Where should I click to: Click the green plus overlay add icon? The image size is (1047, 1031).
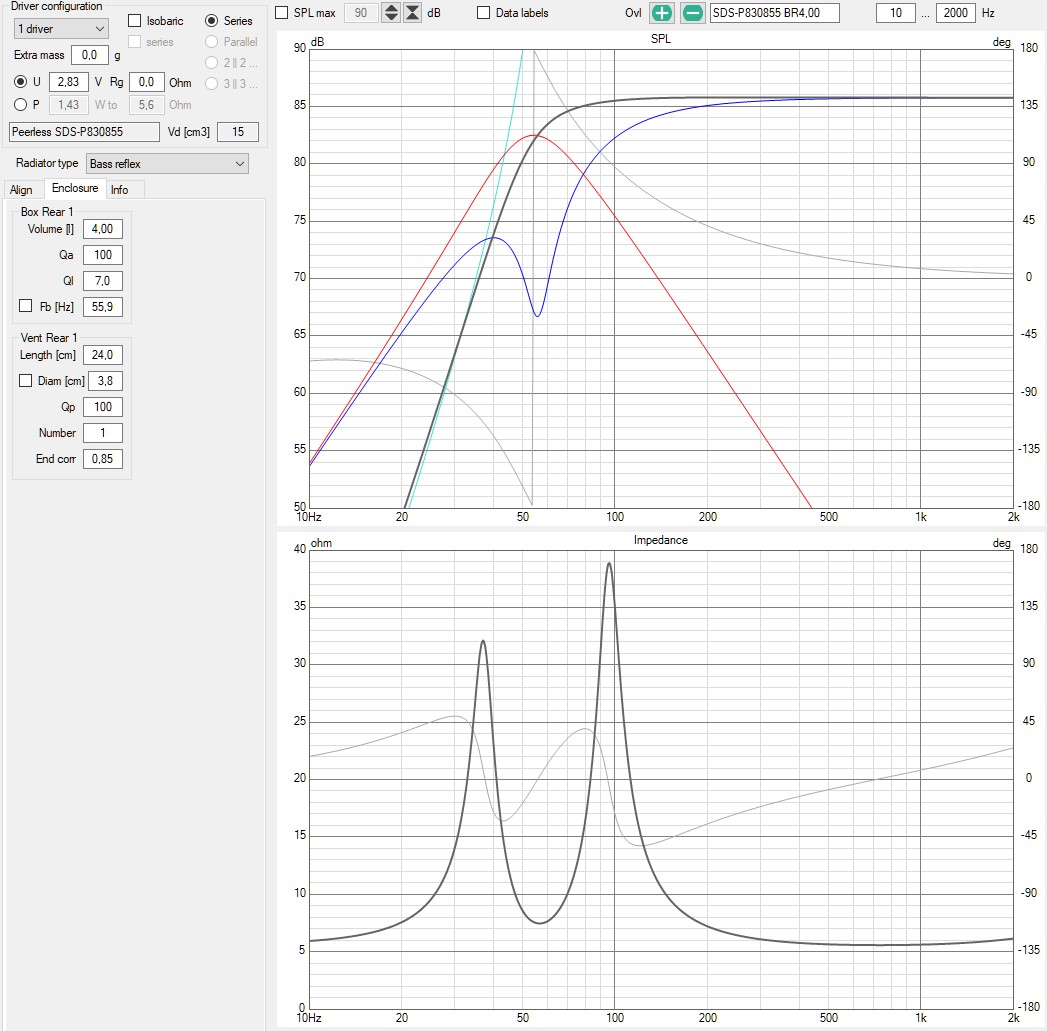(662, 13)
